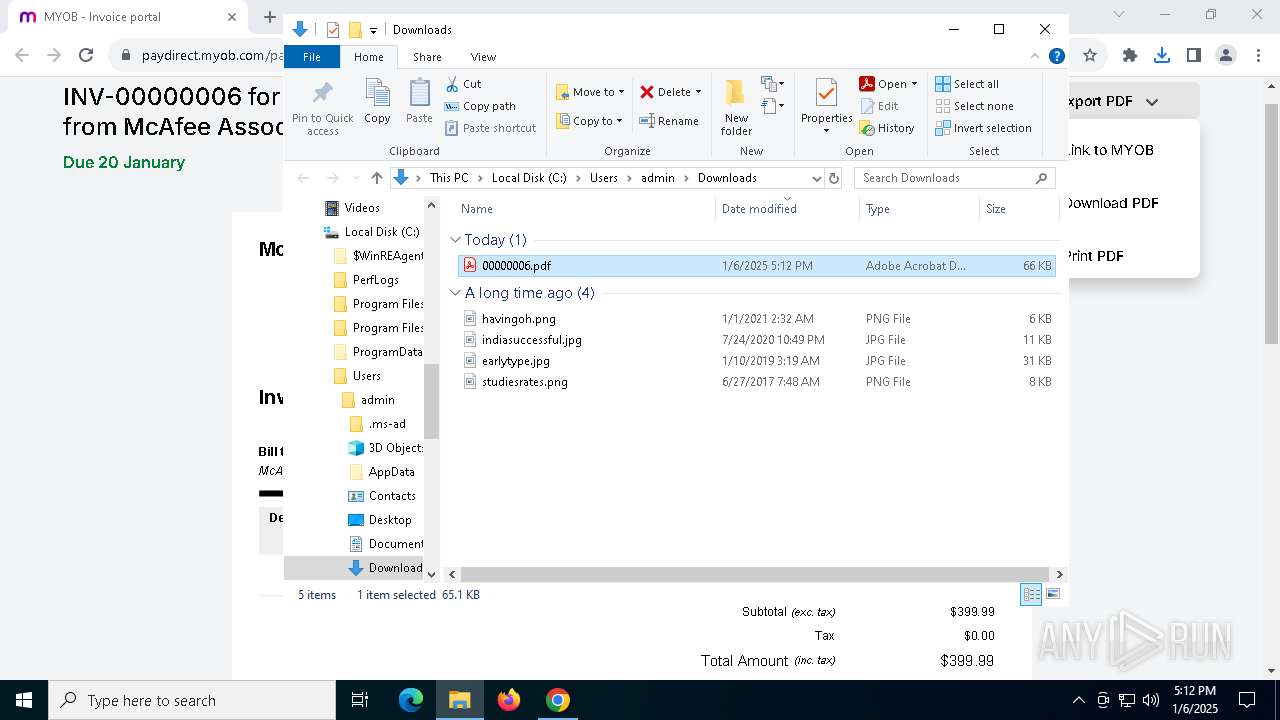Collapse the ribbon with chevron
This screenshot has height=720, width=1280.
1035,57
